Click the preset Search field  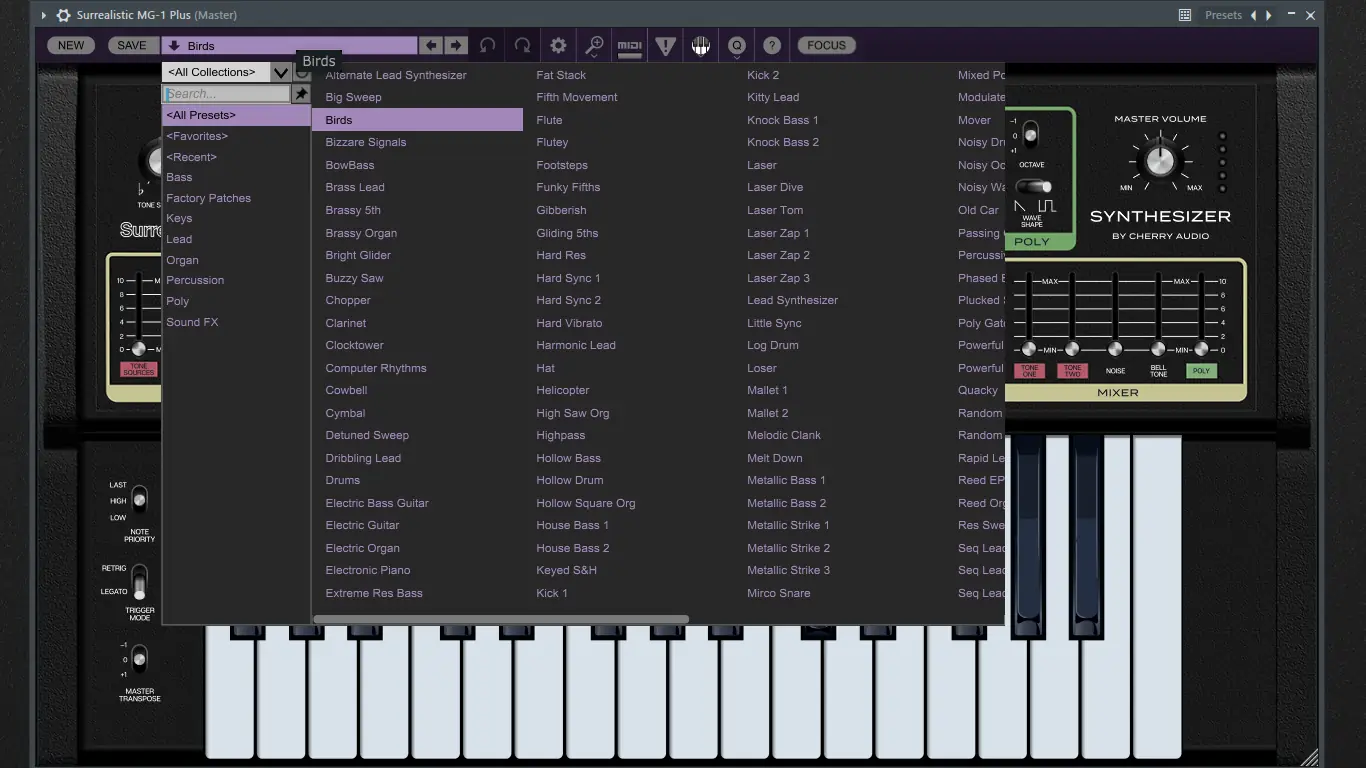tap(227, 94)
